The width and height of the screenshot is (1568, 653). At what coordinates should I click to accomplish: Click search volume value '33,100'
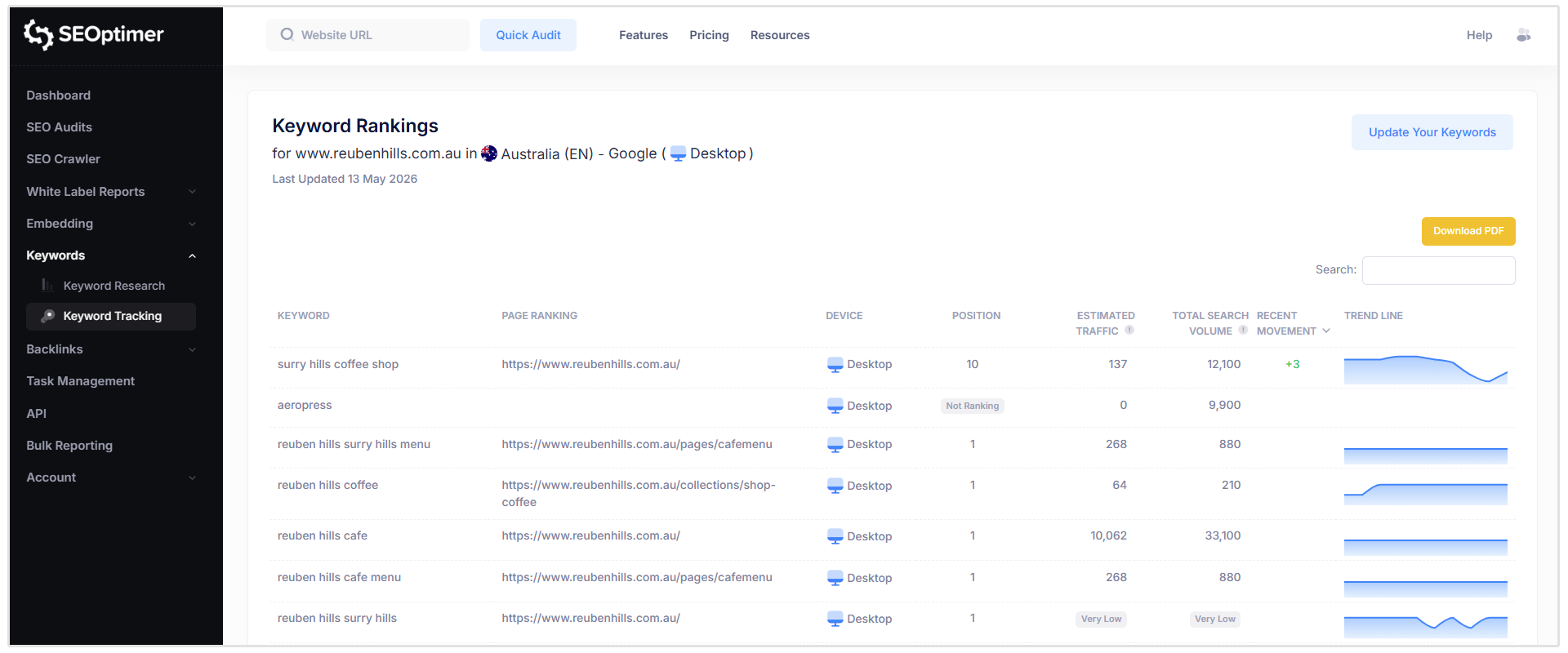(x=1223, y=536)
